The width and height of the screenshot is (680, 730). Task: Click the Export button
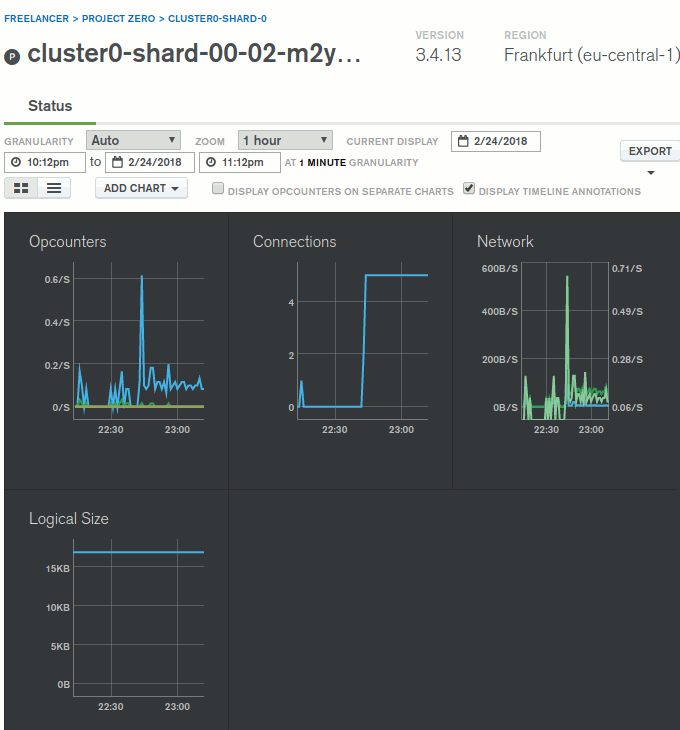[x=650, y=151]
